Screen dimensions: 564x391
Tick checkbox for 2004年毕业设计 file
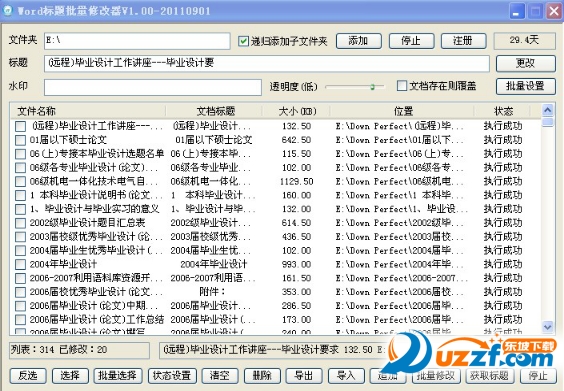coord(21,264)
